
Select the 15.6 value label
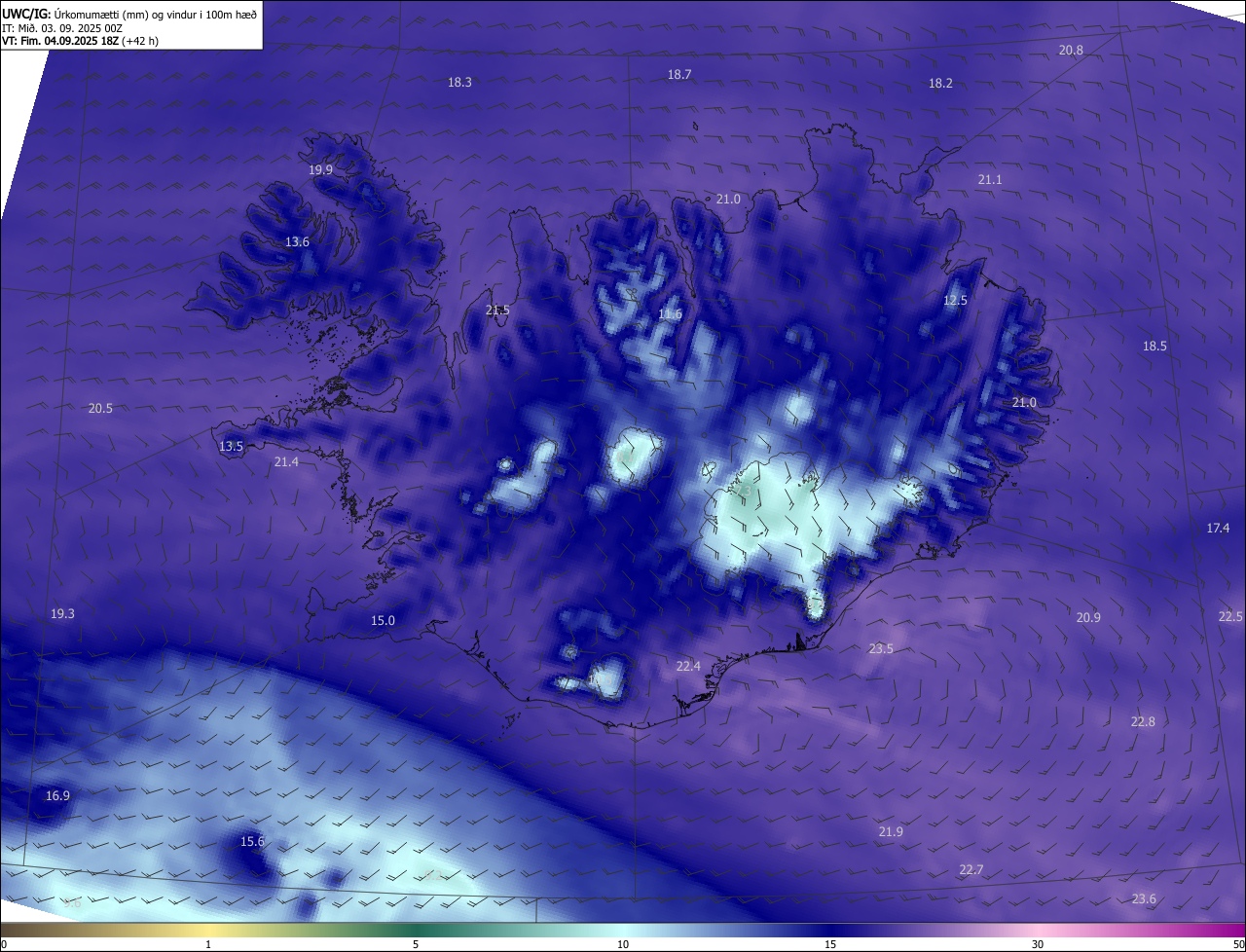[252, 842]
